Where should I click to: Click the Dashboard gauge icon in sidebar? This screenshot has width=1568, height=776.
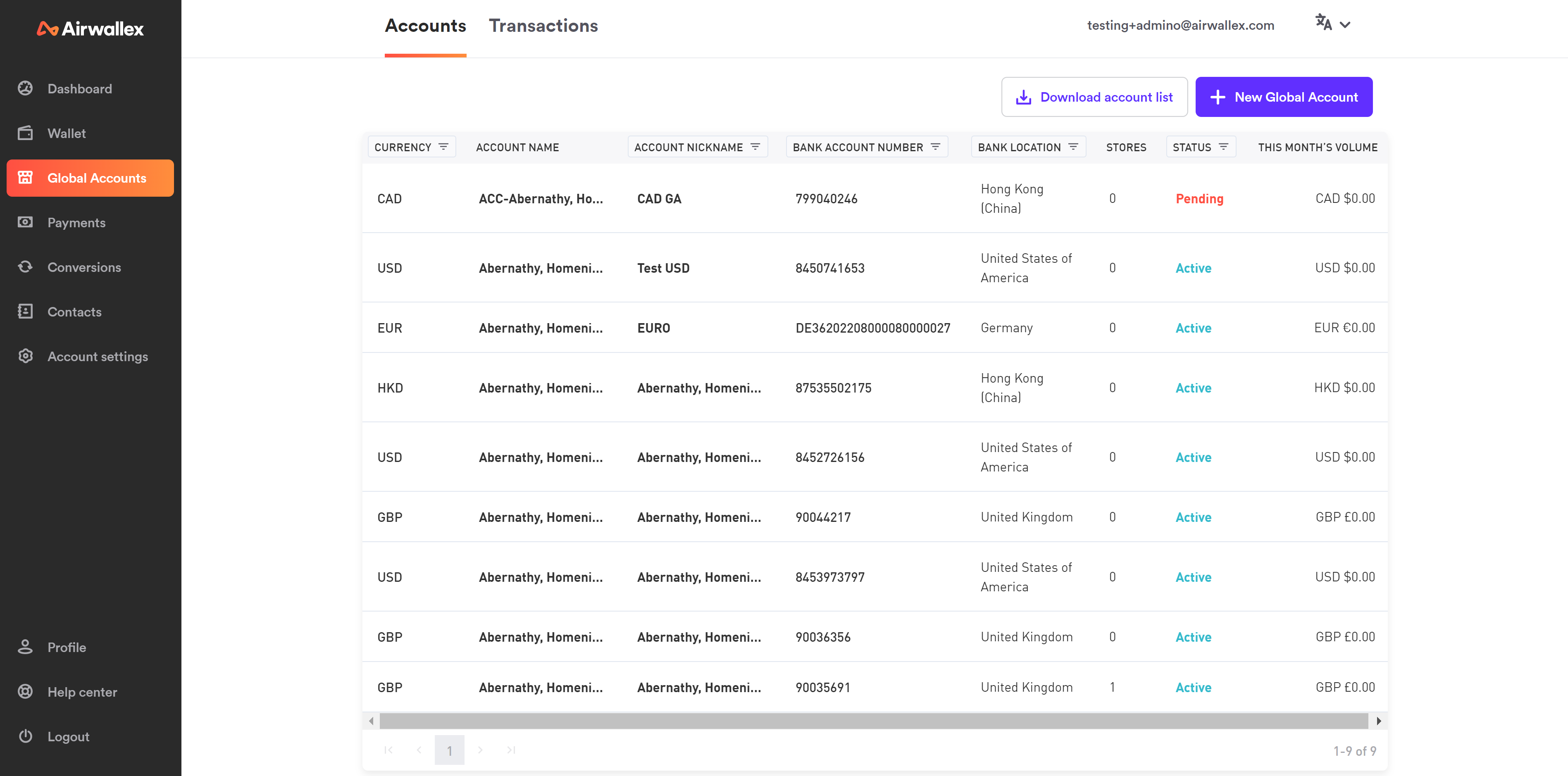point(26,89)
